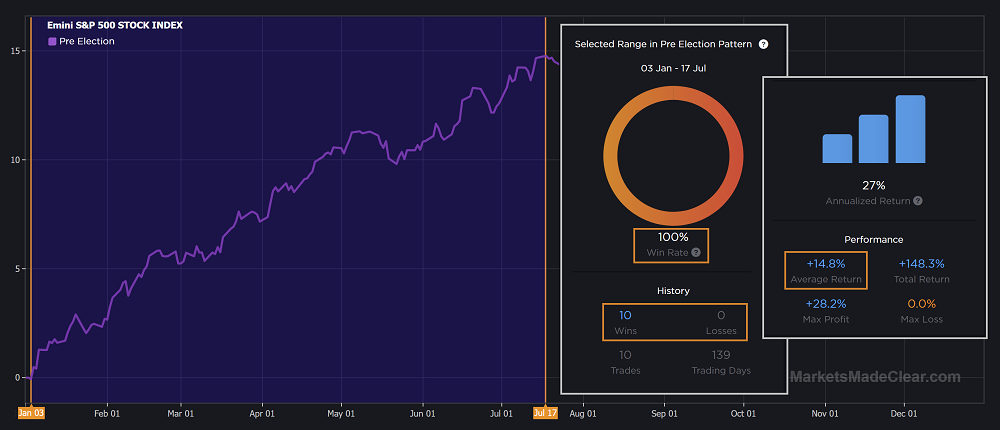This screenshot has height=430, width=1000.
Task: Click the 0.0% Max Loss value
Action: click(922, 304)
